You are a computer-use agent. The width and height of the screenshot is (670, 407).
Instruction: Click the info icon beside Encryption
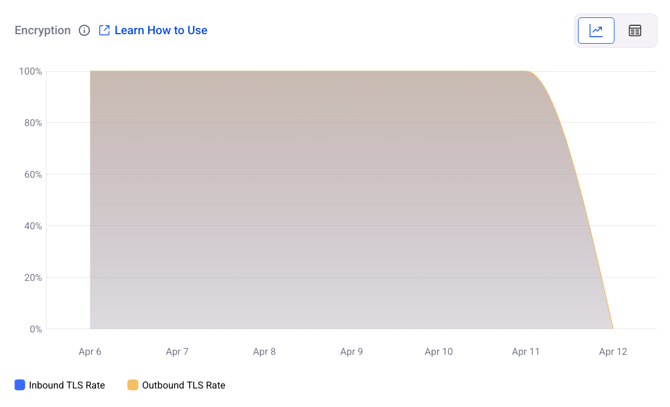pyautogui.click(x=84, y=31)
